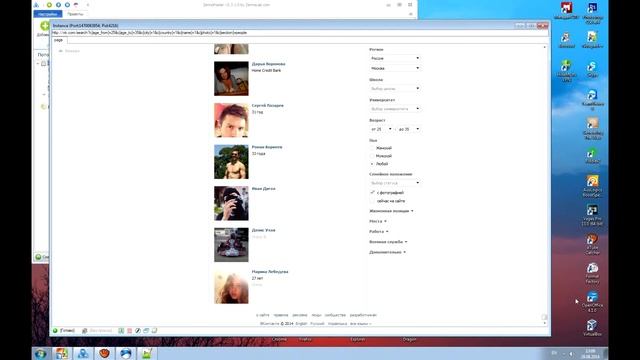Open the 'все языки' language link

360,324
